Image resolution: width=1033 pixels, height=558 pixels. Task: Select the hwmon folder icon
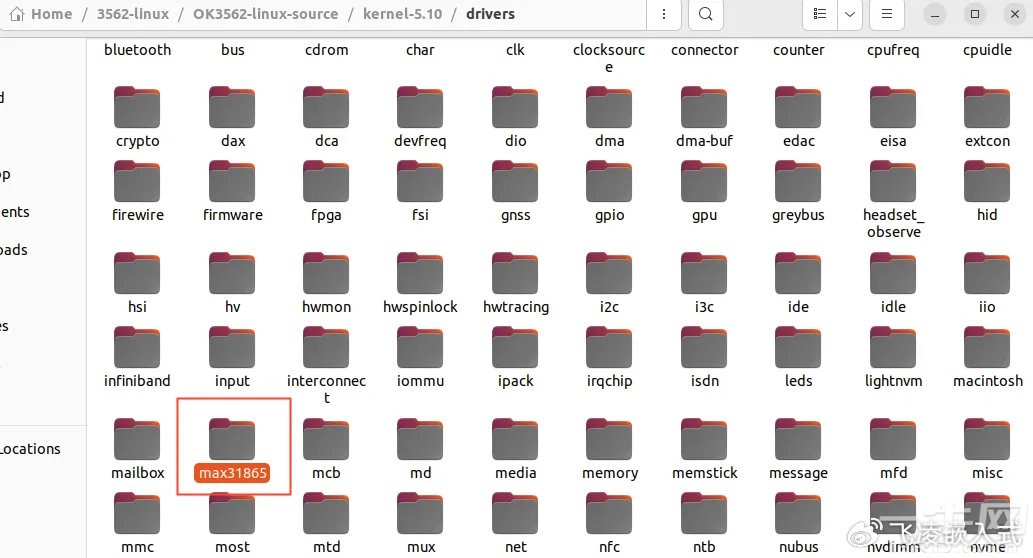(326, 273)
